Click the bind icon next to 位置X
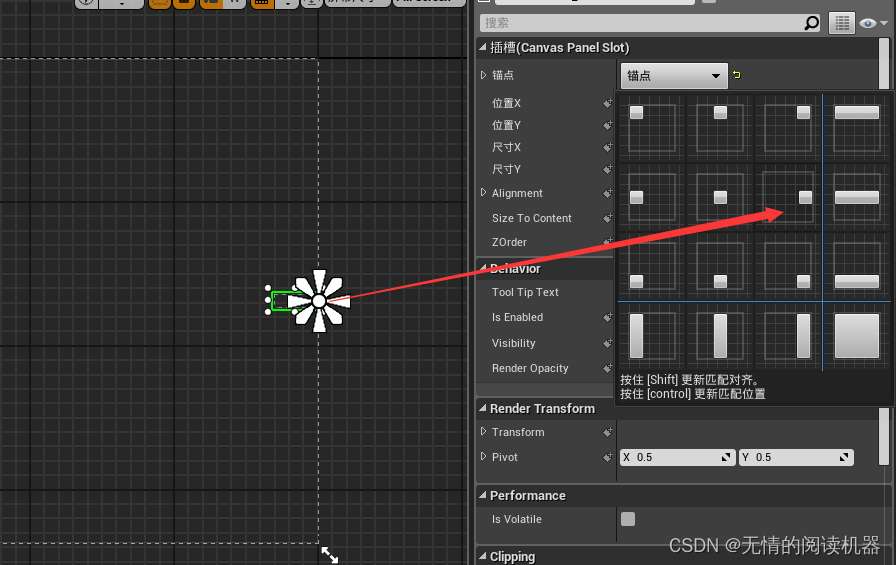The image size is (896, 565). click(x=607, y=103)
